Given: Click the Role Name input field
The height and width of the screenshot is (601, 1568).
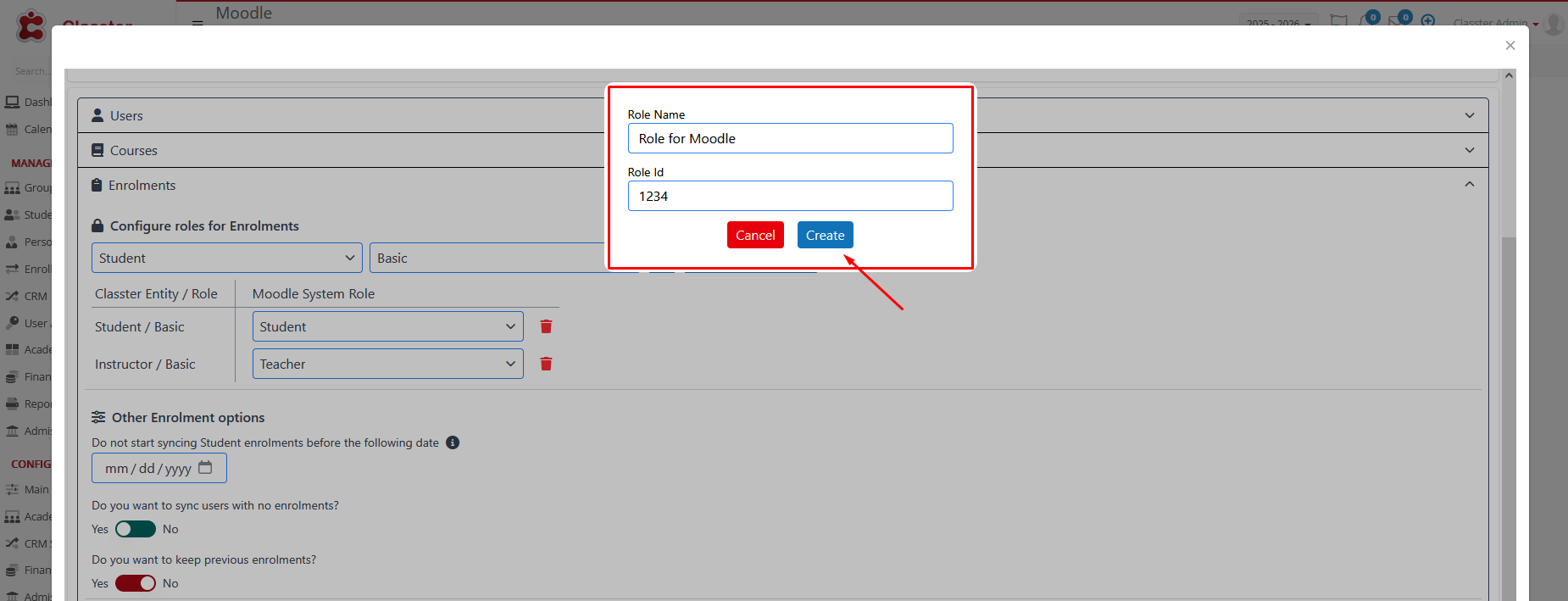Looking at the screenshot, I should (790, 138).
